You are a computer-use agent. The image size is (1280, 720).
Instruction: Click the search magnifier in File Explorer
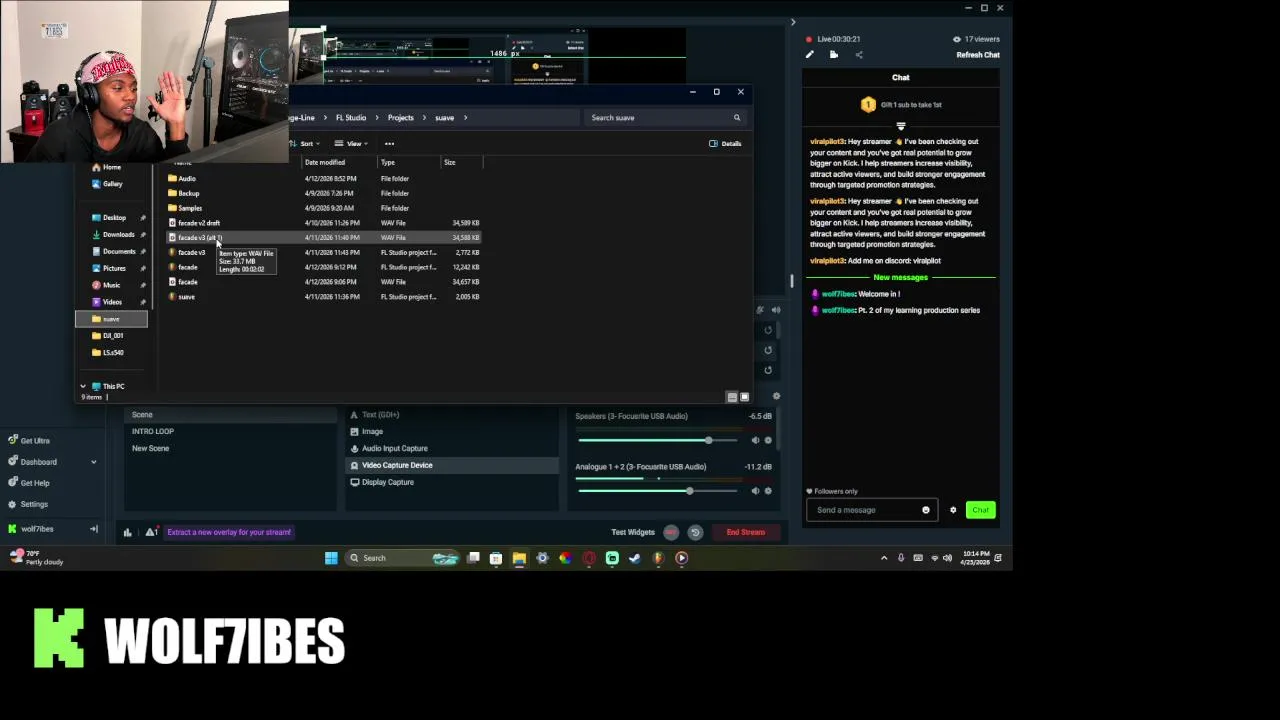click(x=737, y=118)
